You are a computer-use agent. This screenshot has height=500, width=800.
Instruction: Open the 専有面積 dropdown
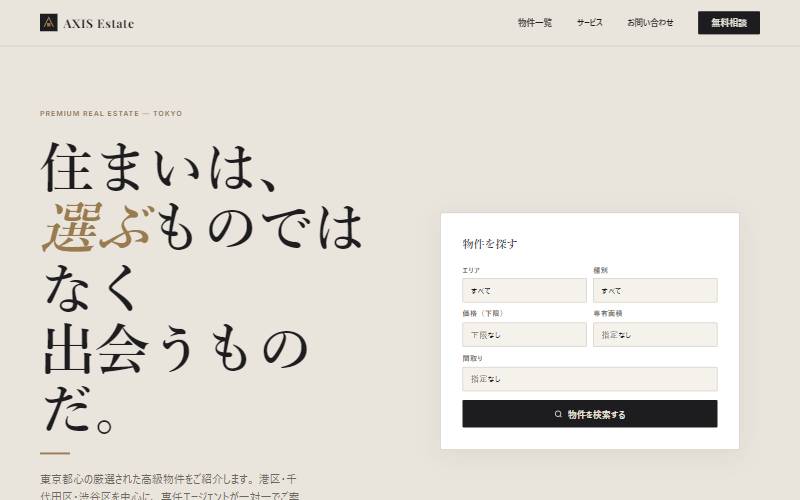tap(655, 335)
